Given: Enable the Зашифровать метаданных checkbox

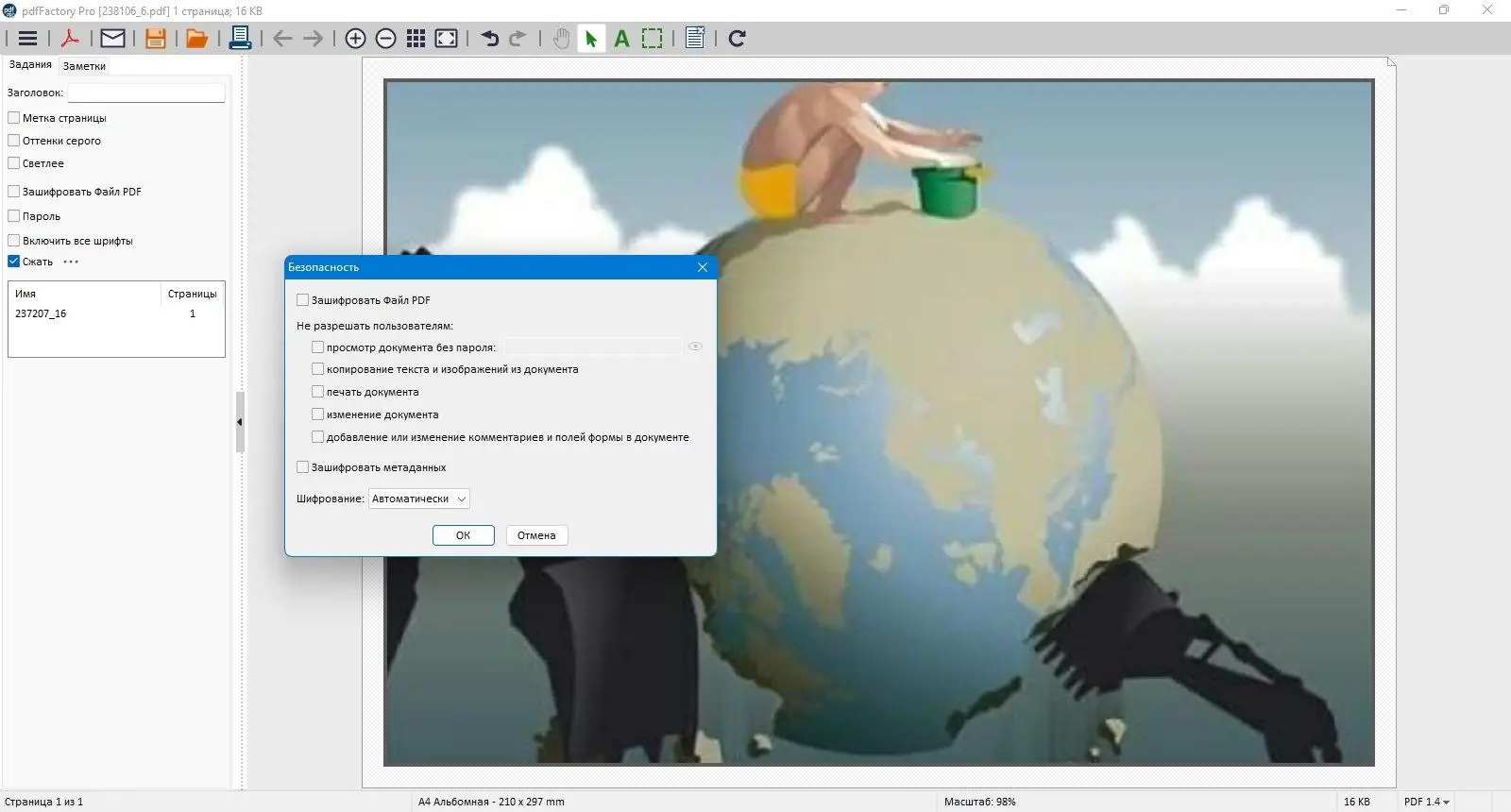Looking at the screenshot, I should [302, 467].
